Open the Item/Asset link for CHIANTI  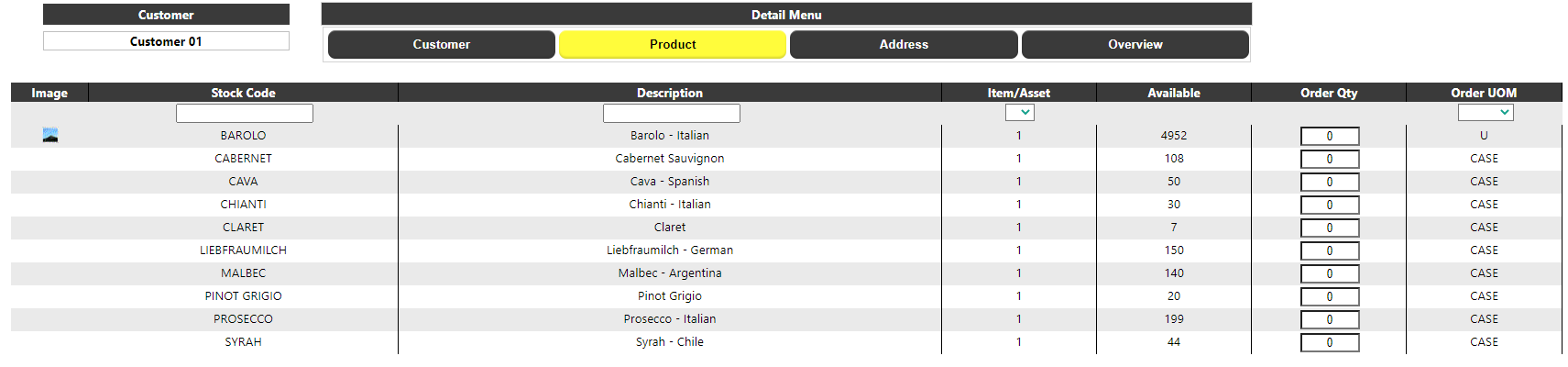(1018, 205)
